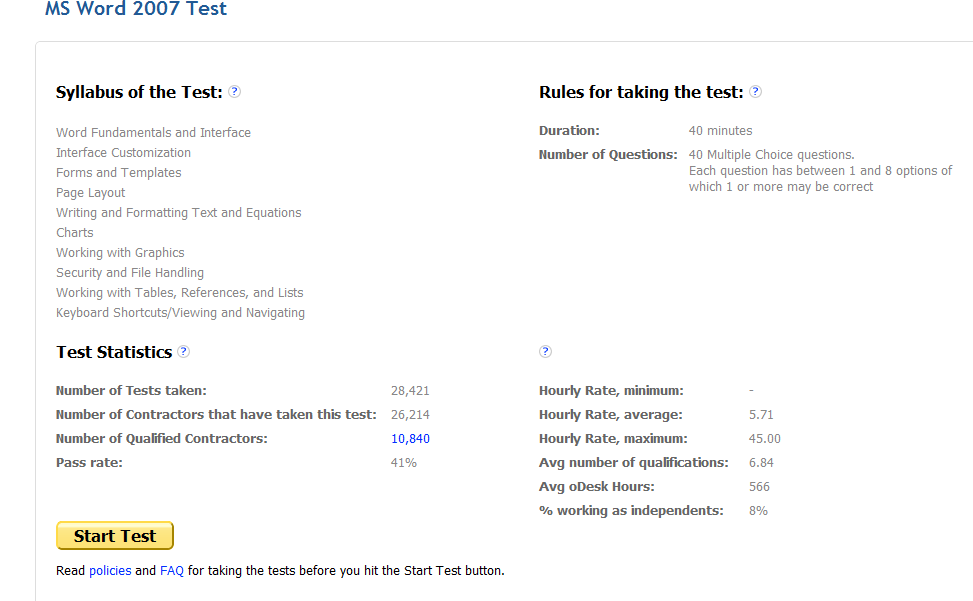Open the Test Statistics help icon
The image size is (973, 601).
click(x=184, y=352)
